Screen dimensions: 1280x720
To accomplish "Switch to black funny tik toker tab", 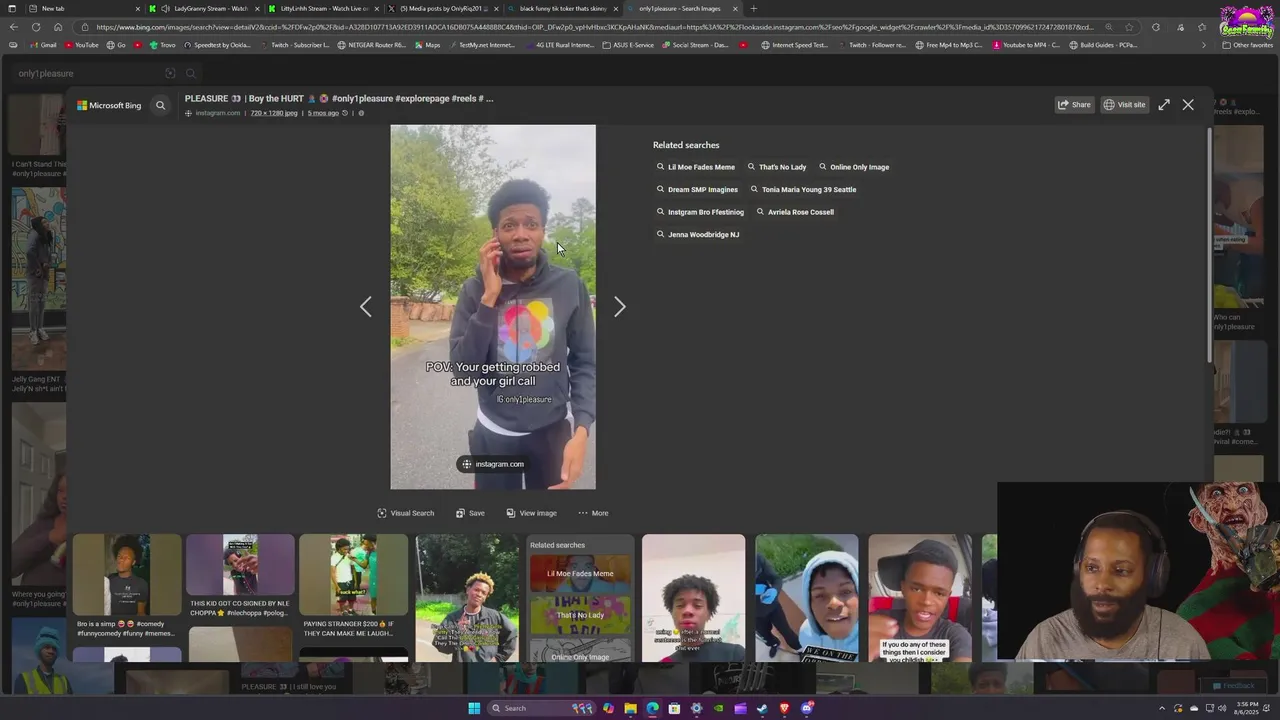I will 563,9.
